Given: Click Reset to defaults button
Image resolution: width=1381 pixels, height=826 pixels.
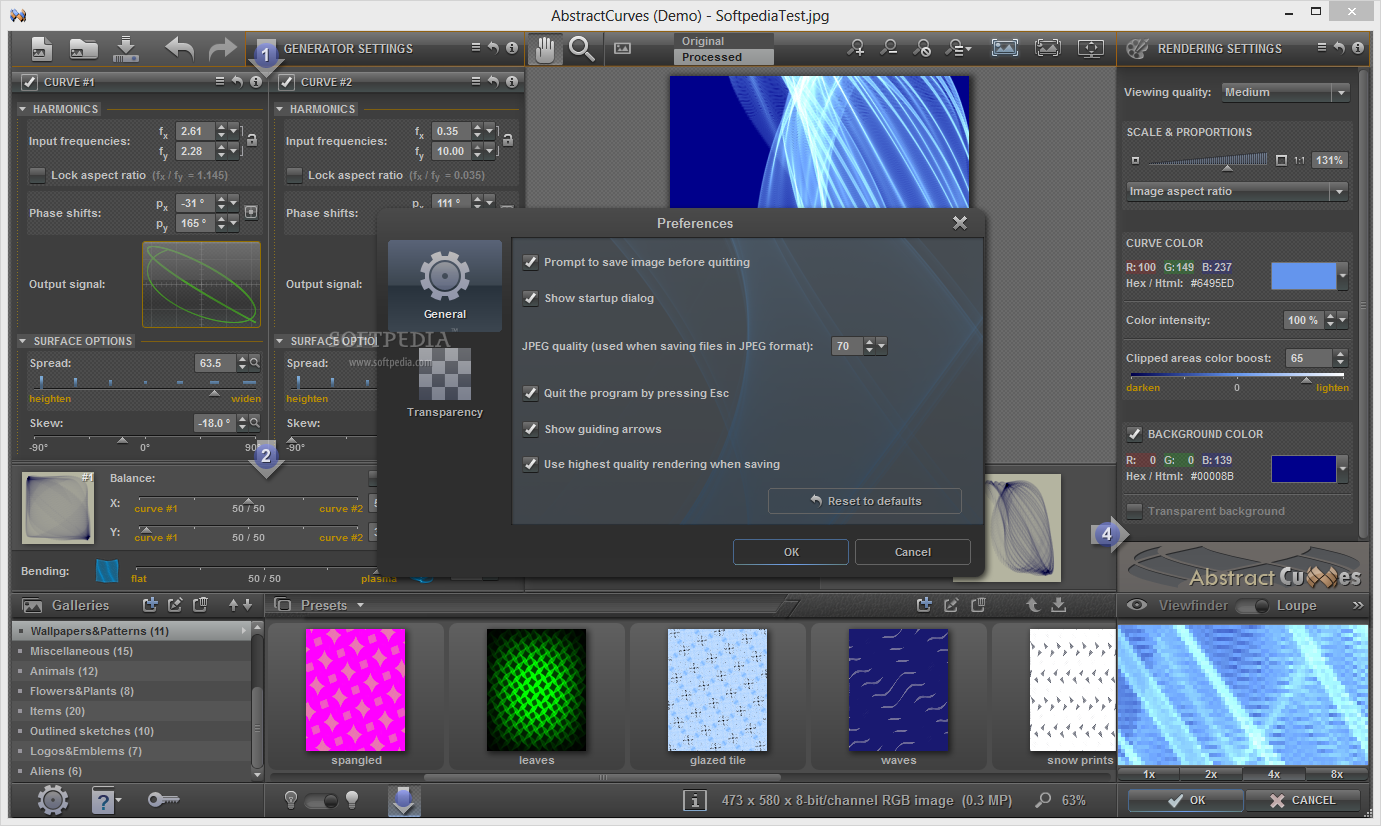Looking at the screenshot, I should [x=865, y=501].
